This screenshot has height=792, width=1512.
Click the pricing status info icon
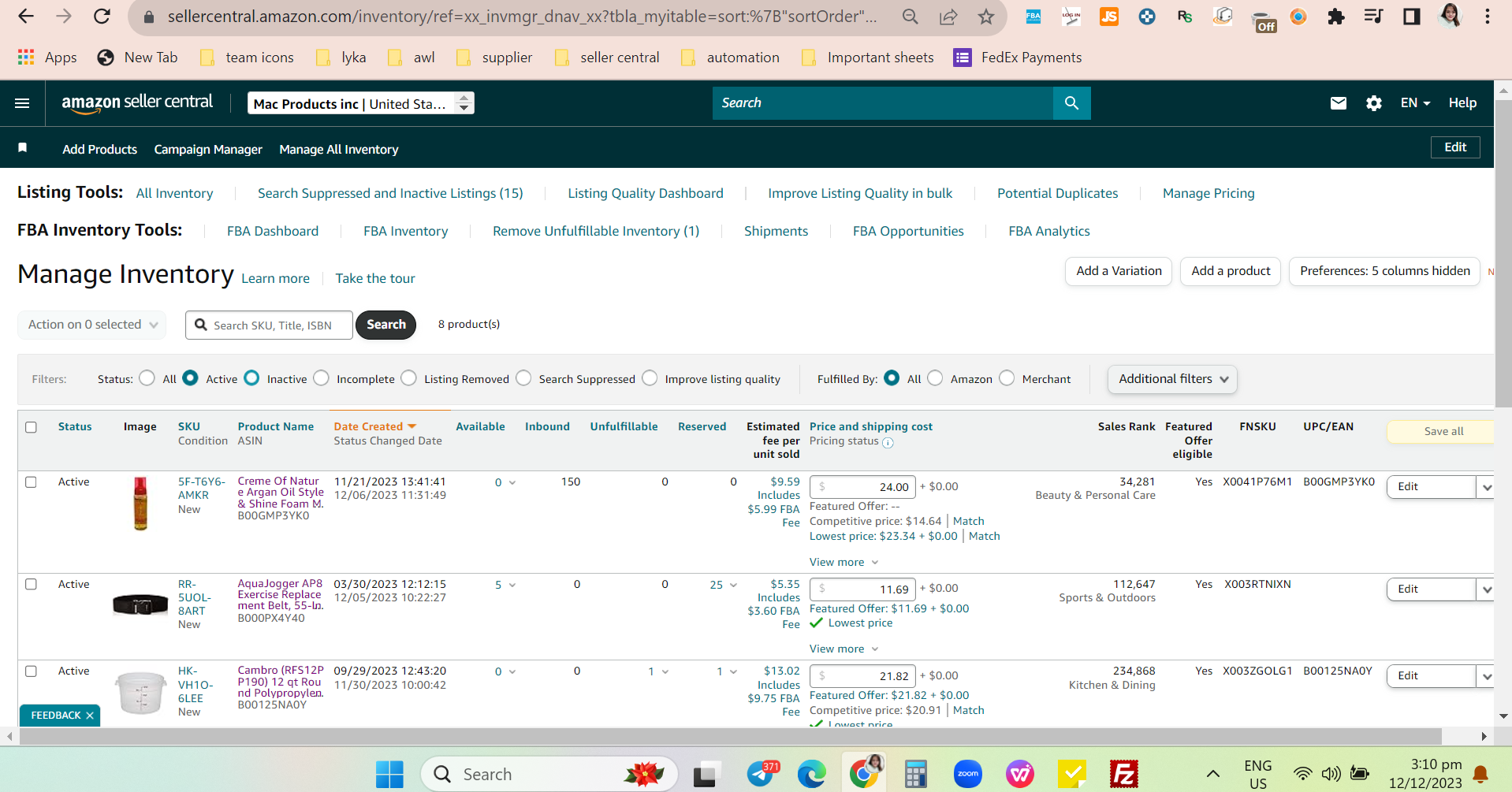point(888,442)
